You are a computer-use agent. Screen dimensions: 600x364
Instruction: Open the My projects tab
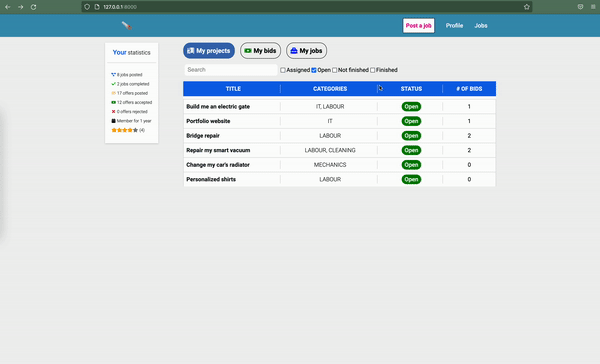209,51
